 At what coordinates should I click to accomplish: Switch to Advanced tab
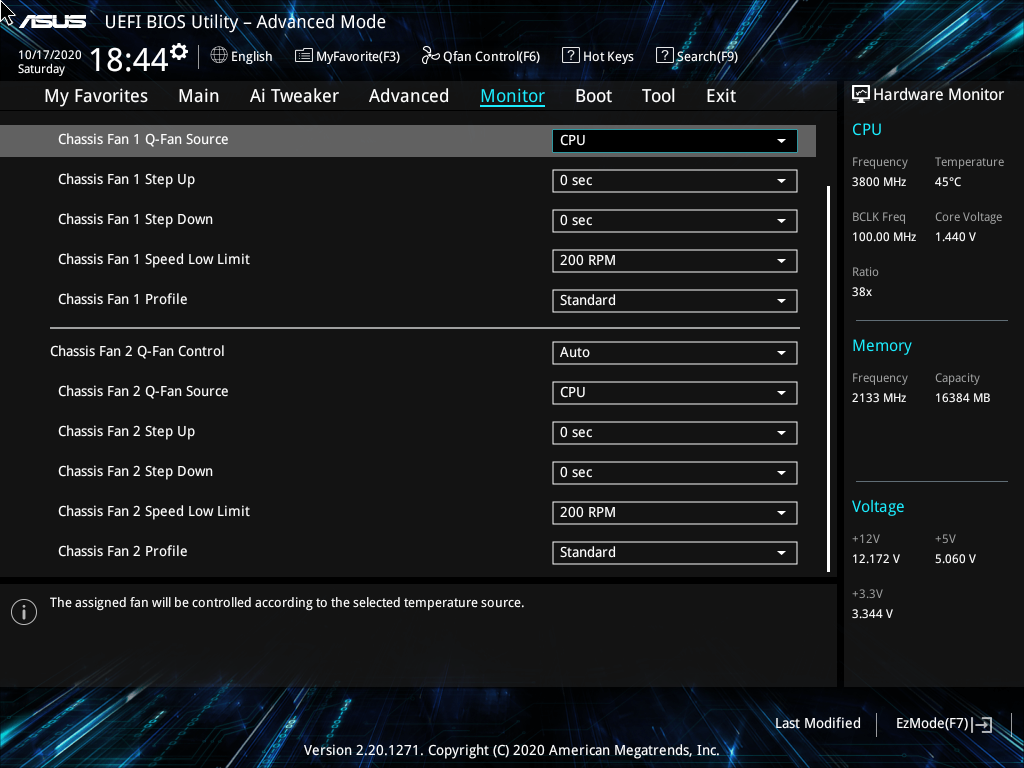(409, 96)
